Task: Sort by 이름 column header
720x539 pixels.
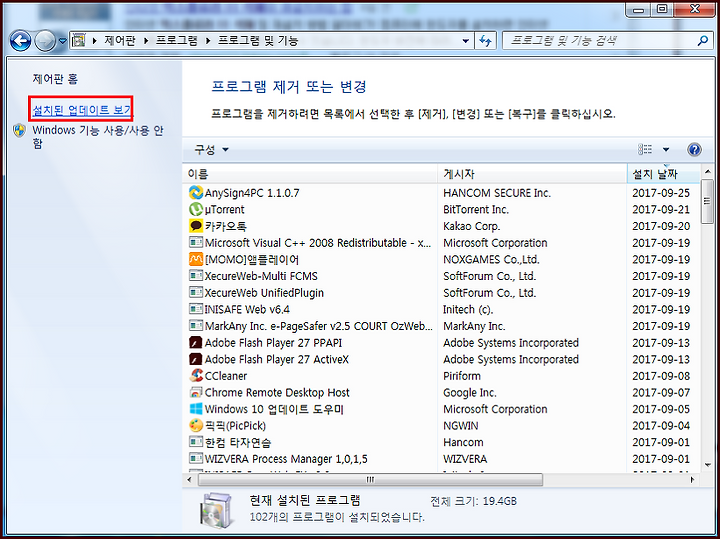Action: pyautogui.click(x=310, y=174)
